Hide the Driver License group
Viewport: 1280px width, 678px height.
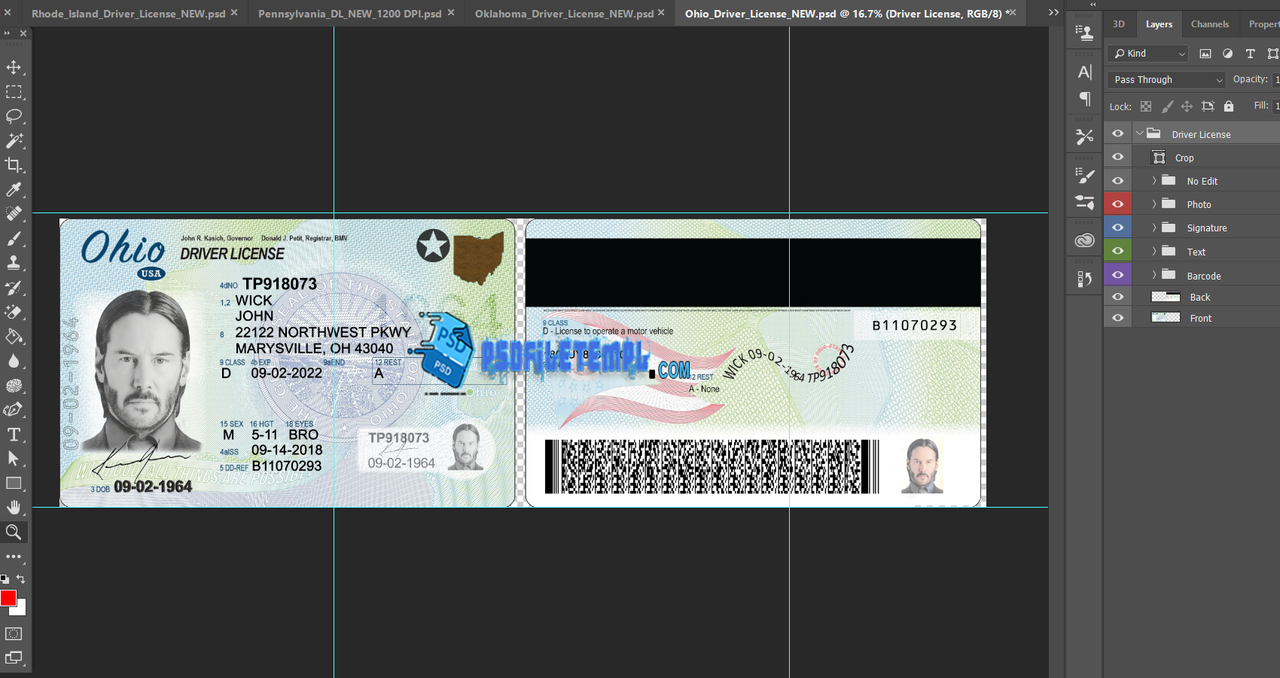tap(1118, 134)
